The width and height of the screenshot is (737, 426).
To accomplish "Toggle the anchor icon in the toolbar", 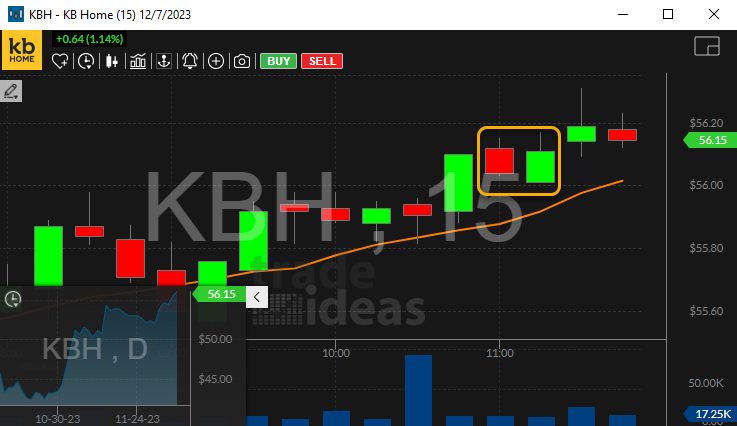I will (x=164, y=61).
